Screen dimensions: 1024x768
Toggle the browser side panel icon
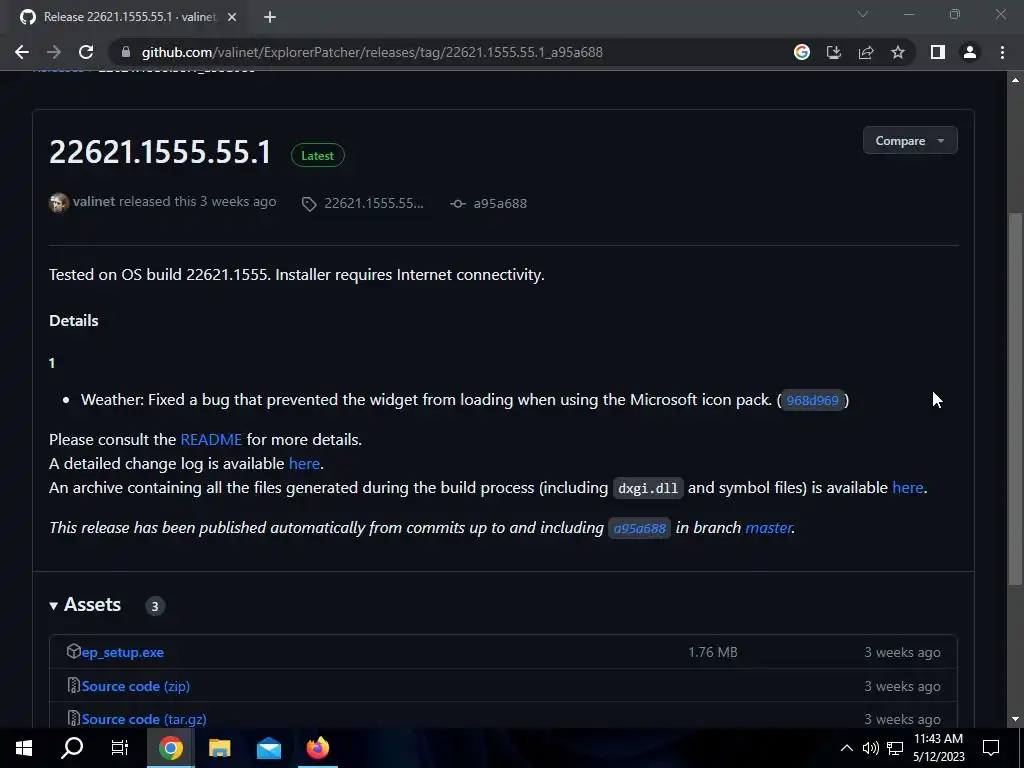coord(938,52)
